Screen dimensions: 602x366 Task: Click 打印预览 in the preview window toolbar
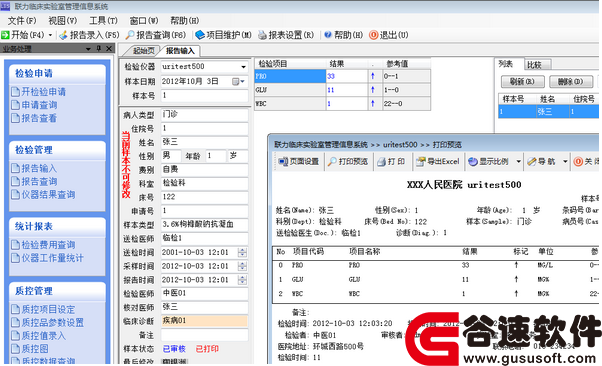348,162
